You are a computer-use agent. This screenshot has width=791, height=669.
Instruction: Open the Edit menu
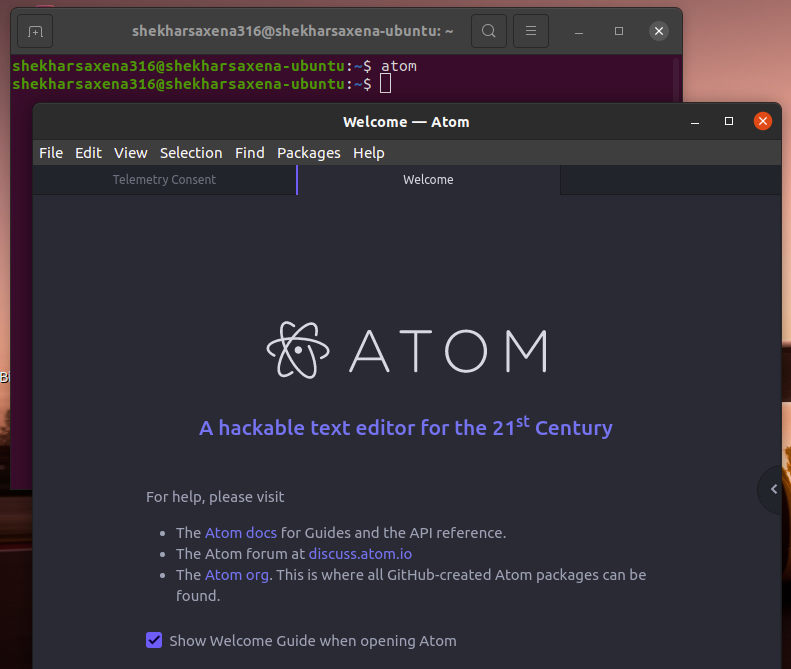point(88,153)
